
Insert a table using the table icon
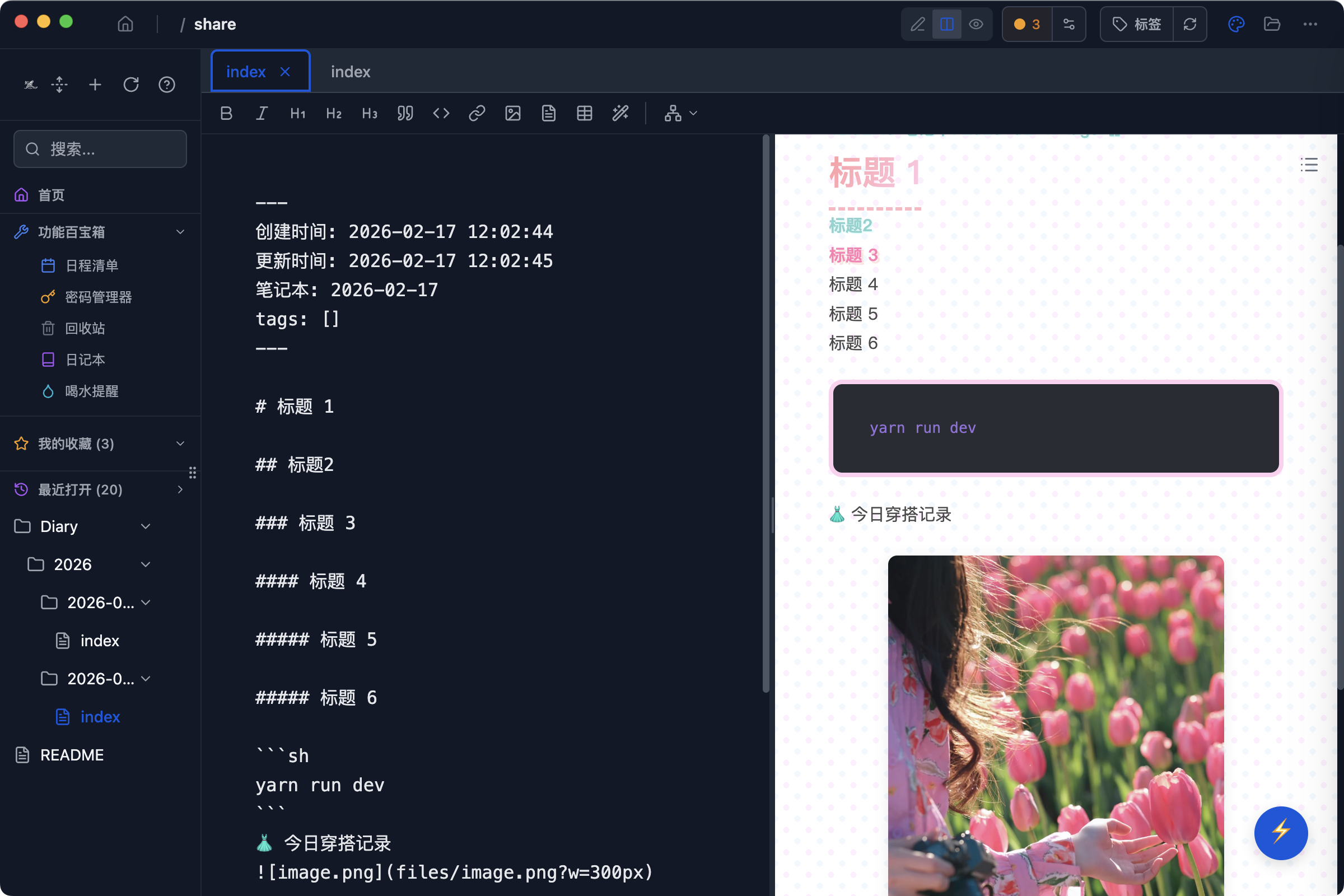click(584, 113)
